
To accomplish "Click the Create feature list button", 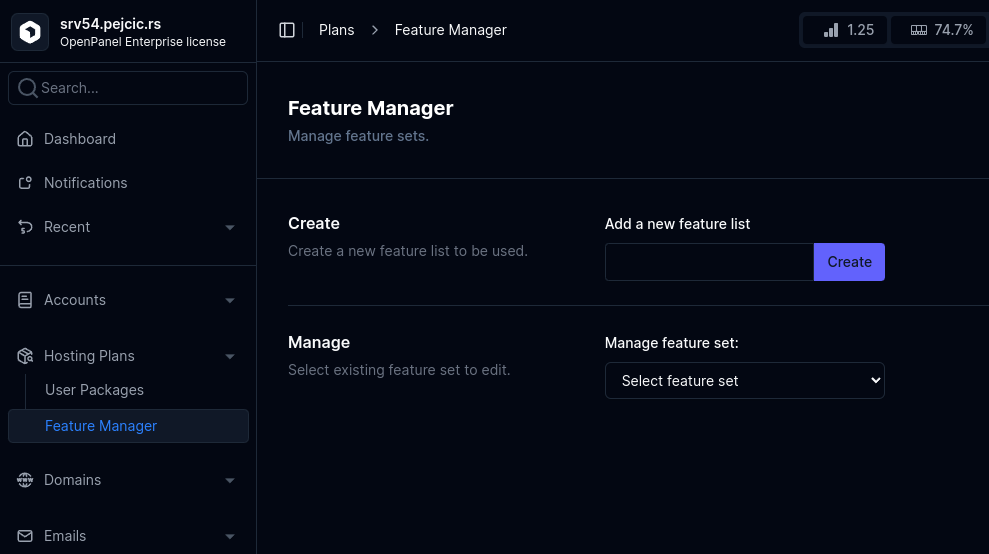I will coord(849,262).
